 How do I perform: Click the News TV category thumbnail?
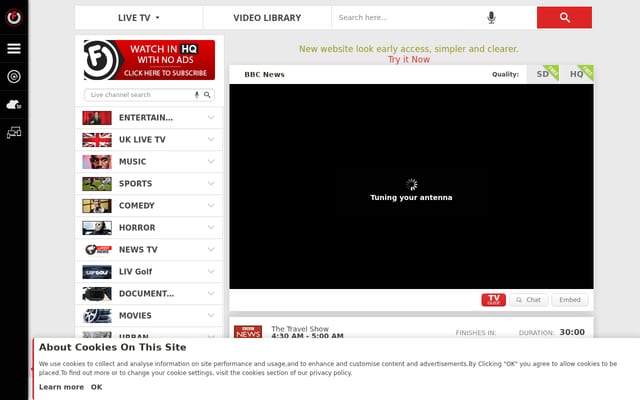(97, 250)
